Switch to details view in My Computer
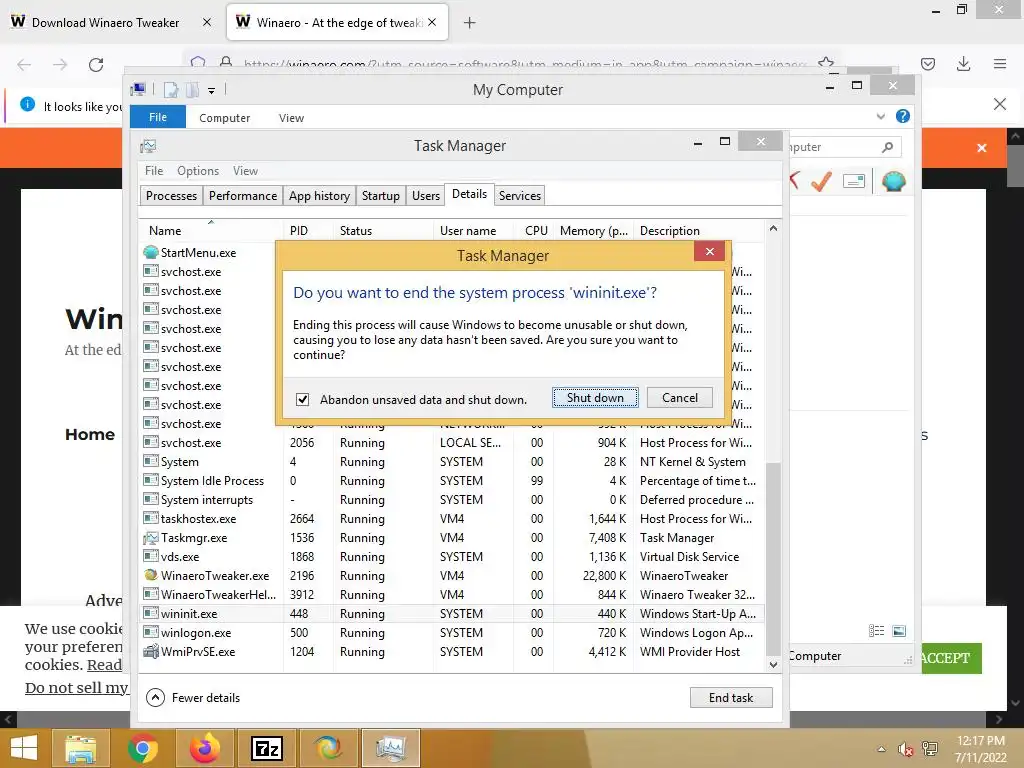This screenshot has width=1024, height=768. pyautogui.click(x=876, y=631)
